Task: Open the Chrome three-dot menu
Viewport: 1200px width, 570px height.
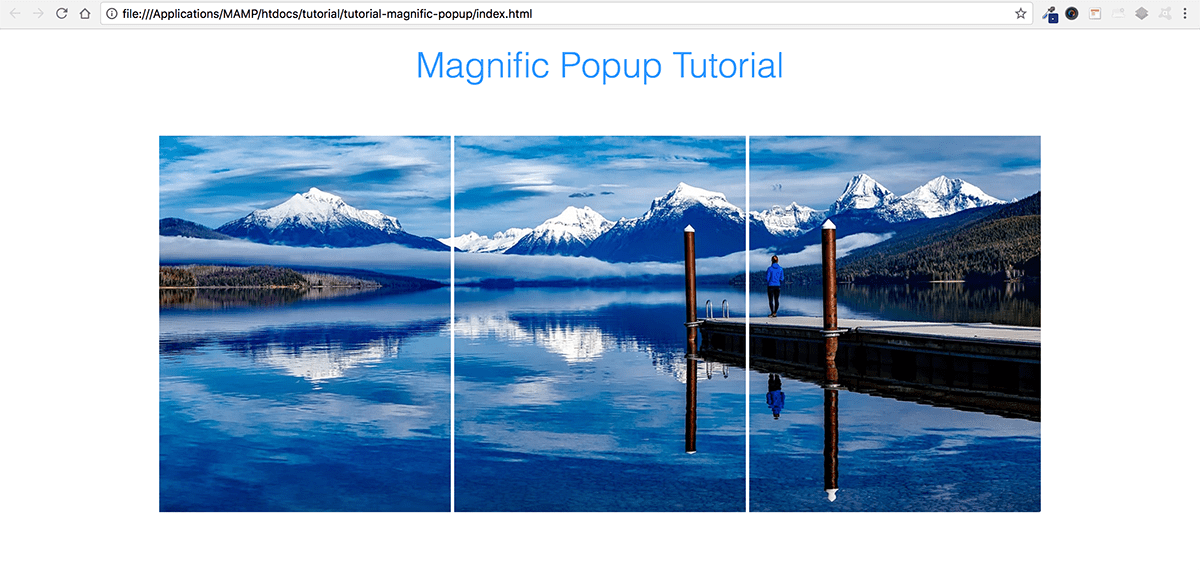Action: coord(1186,14)
